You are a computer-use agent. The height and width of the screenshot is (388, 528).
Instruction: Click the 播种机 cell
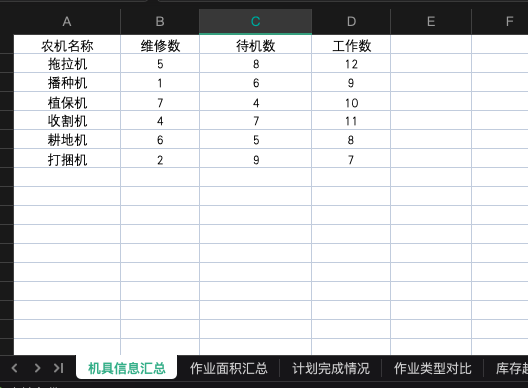click(67, 83)
